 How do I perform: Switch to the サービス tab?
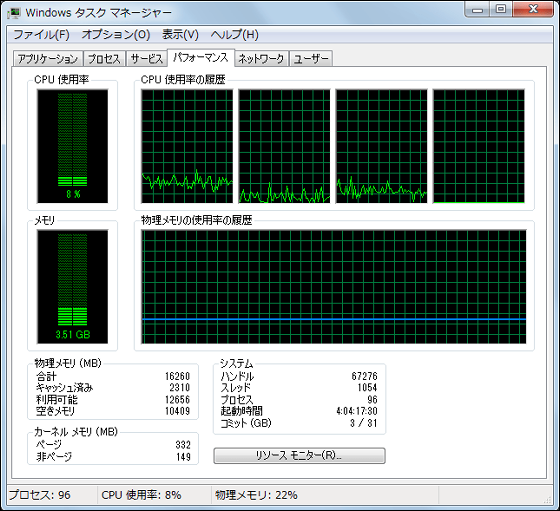(147, 59)
